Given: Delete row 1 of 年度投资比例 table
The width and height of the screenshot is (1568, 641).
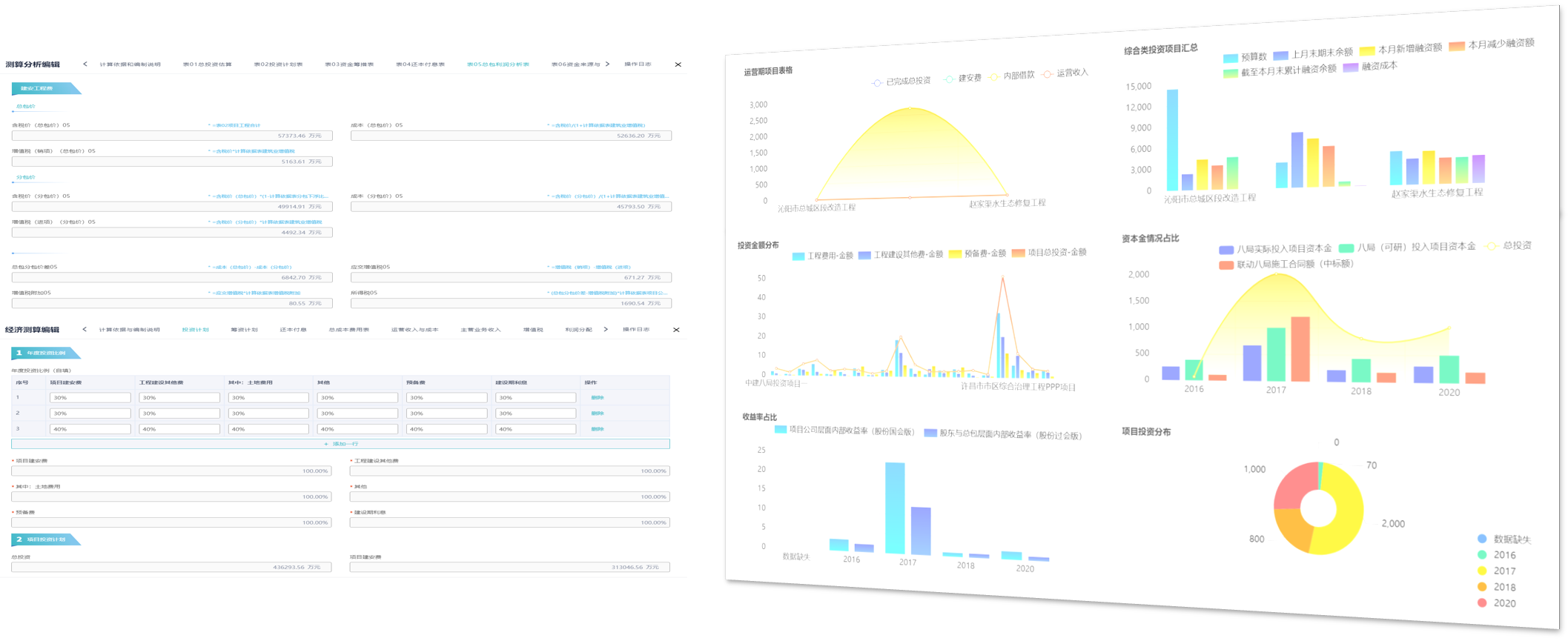Looking at the screenshot, I should [x=598, y=398].
